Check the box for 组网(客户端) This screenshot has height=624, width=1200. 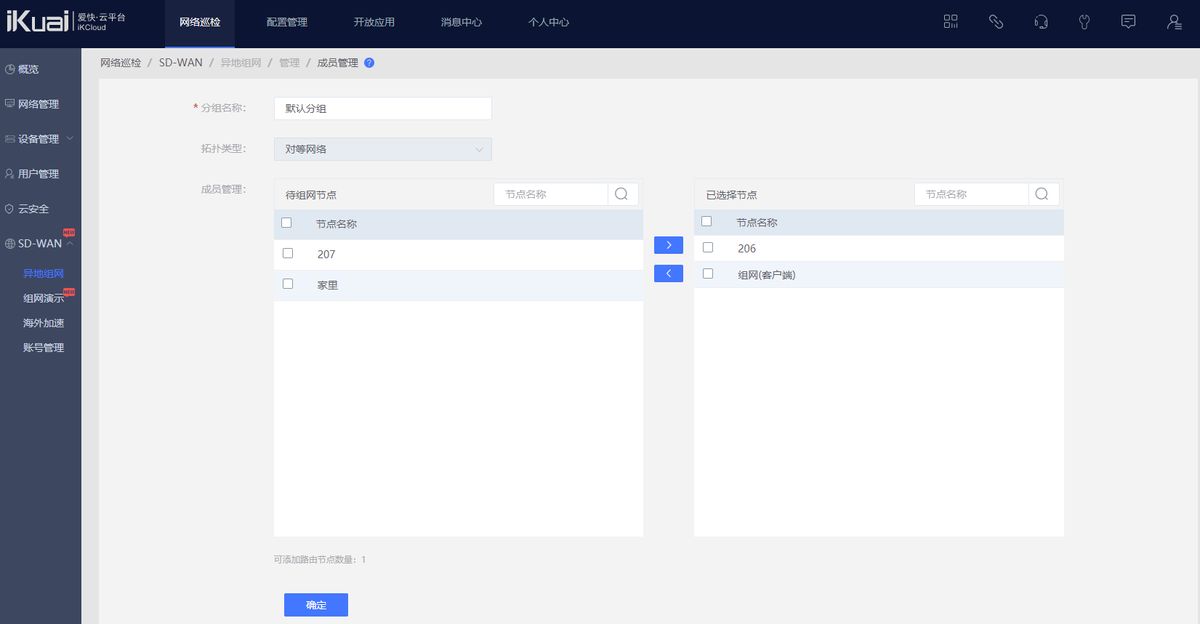[708, 273]
